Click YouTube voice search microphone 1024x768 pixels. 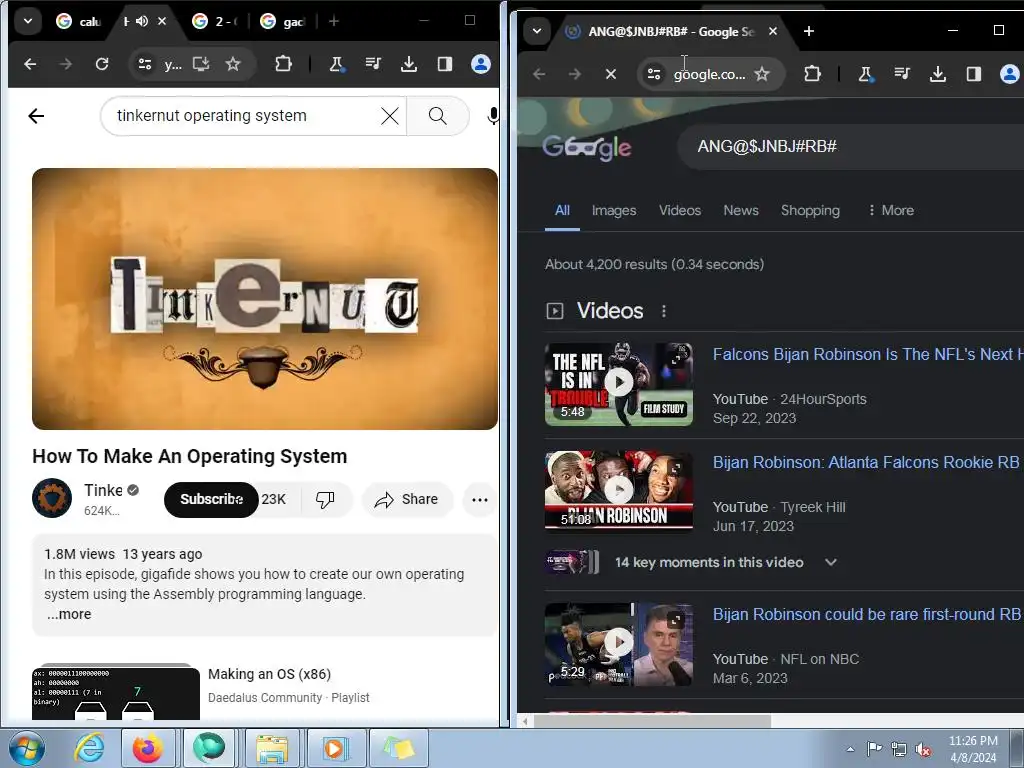[x=493, y=116]
